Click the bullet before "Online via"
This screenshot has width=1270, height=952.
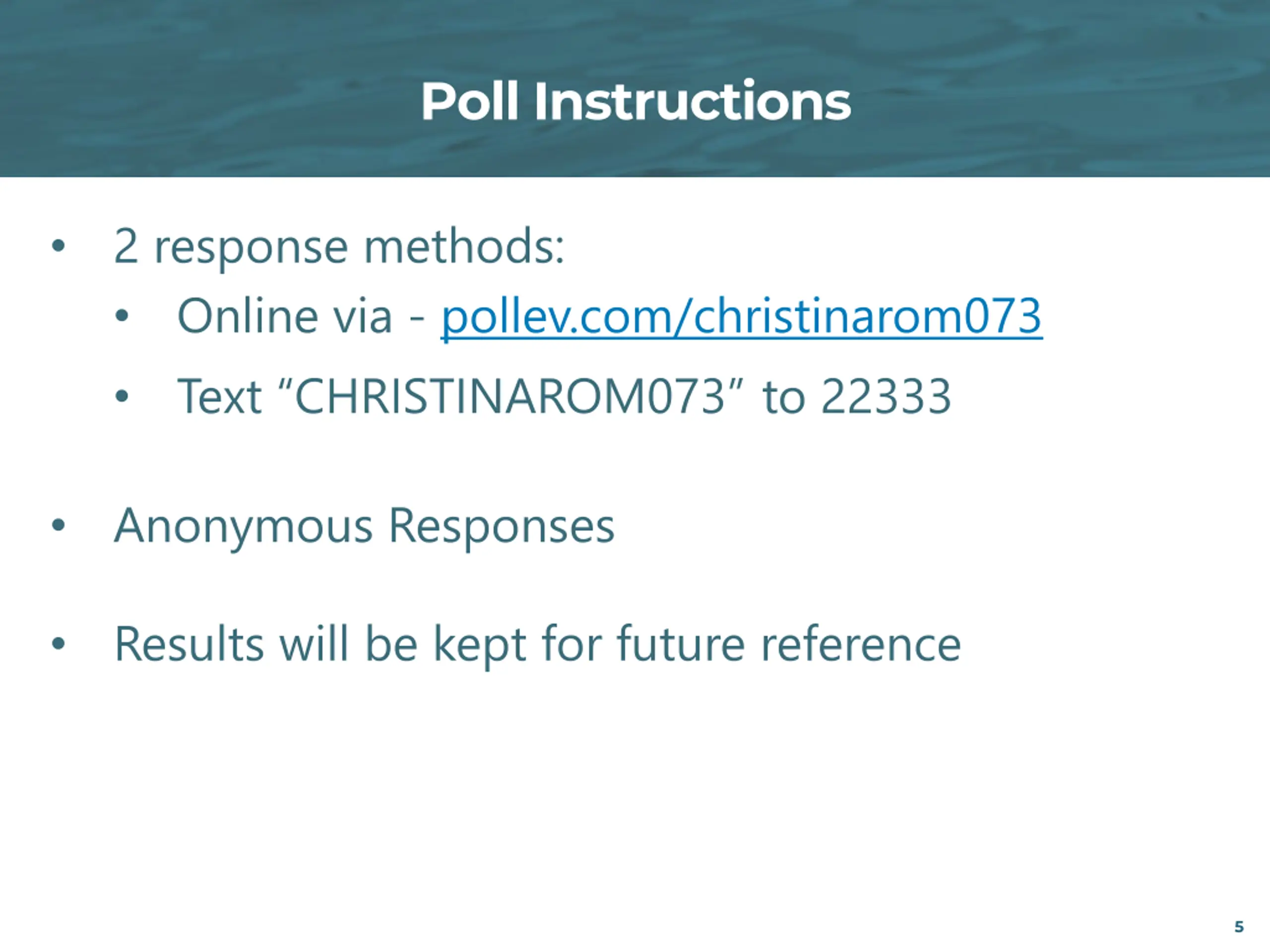click(121, 316)
